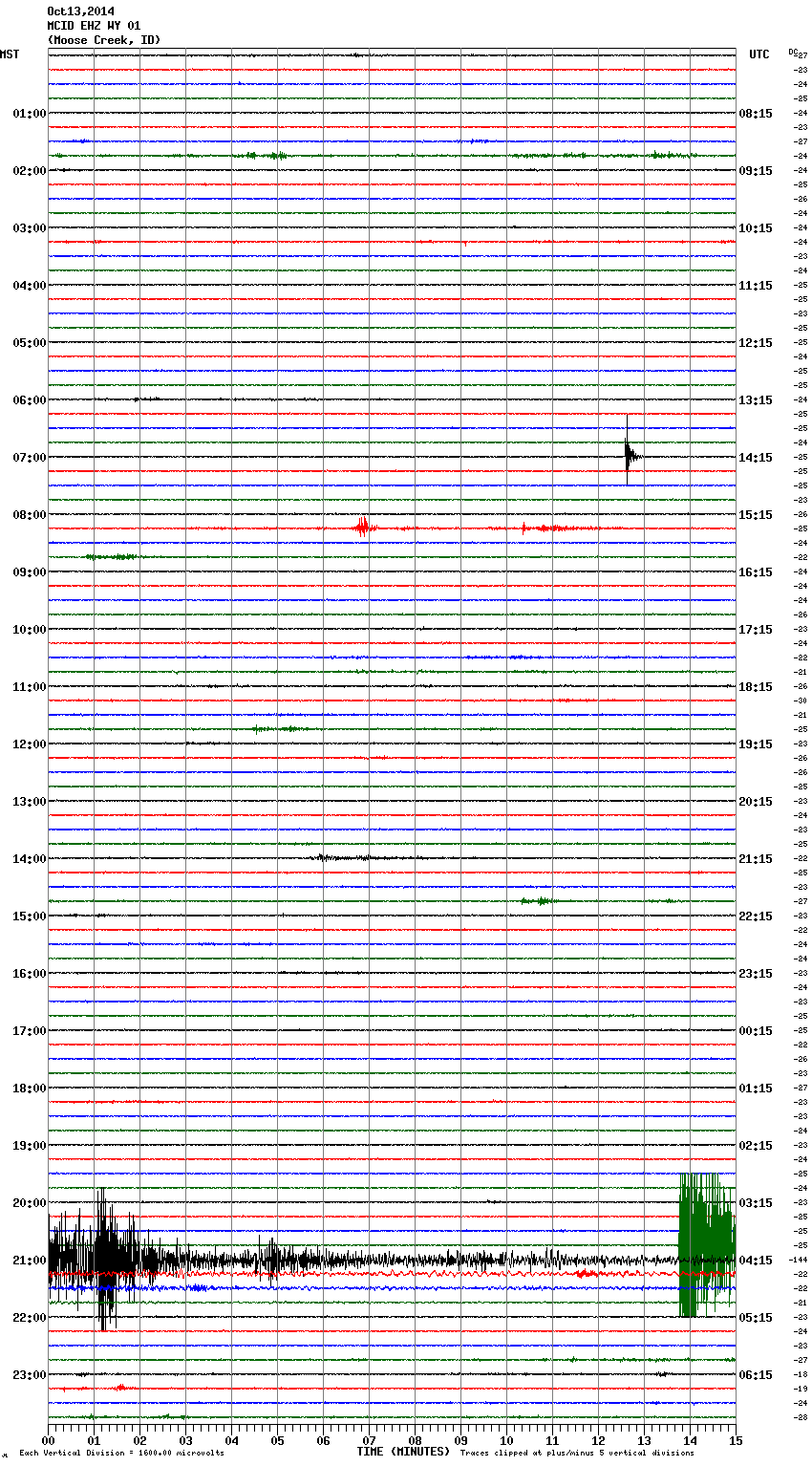Click 'Traces clipped at plus/minus 5 vertical divisions' note
The image size is (812, 1466).
(577, 1454)
